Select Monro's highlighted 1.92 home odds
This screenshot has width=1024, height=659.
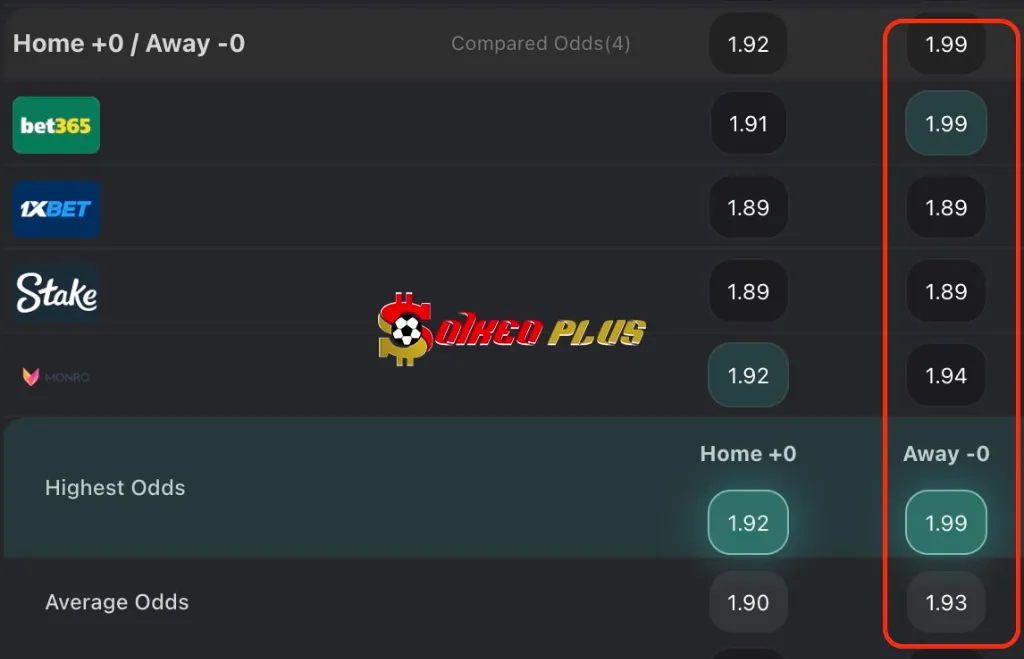point(748,375)
